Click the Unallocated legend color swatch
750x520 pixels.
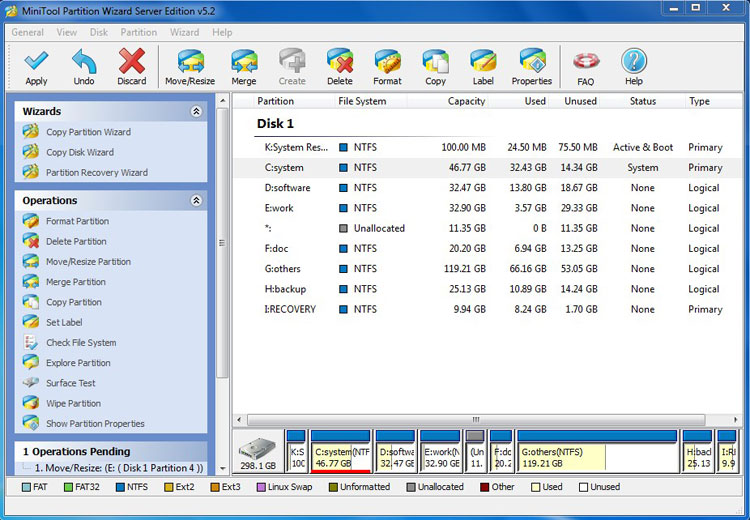click(x=410, y=487)
